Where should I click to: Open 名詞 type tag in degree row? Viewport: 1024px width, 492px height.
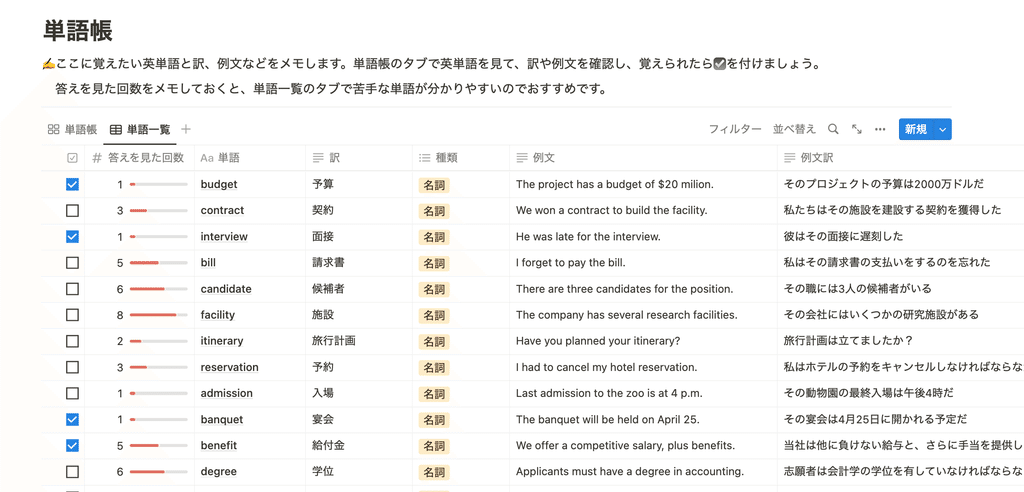434,472
